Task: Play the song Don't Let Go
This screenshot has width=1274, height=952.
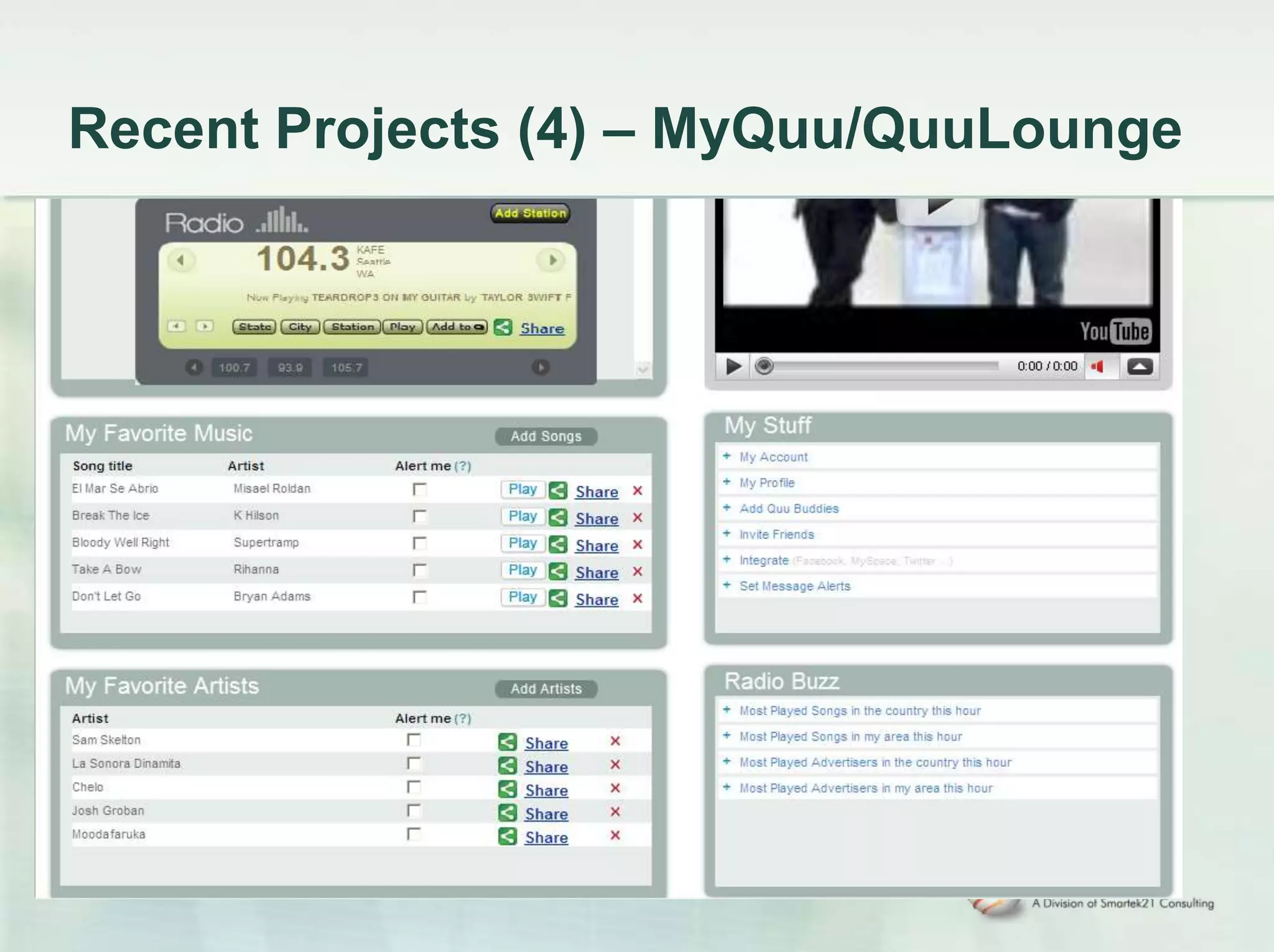Action: [523, 597]
